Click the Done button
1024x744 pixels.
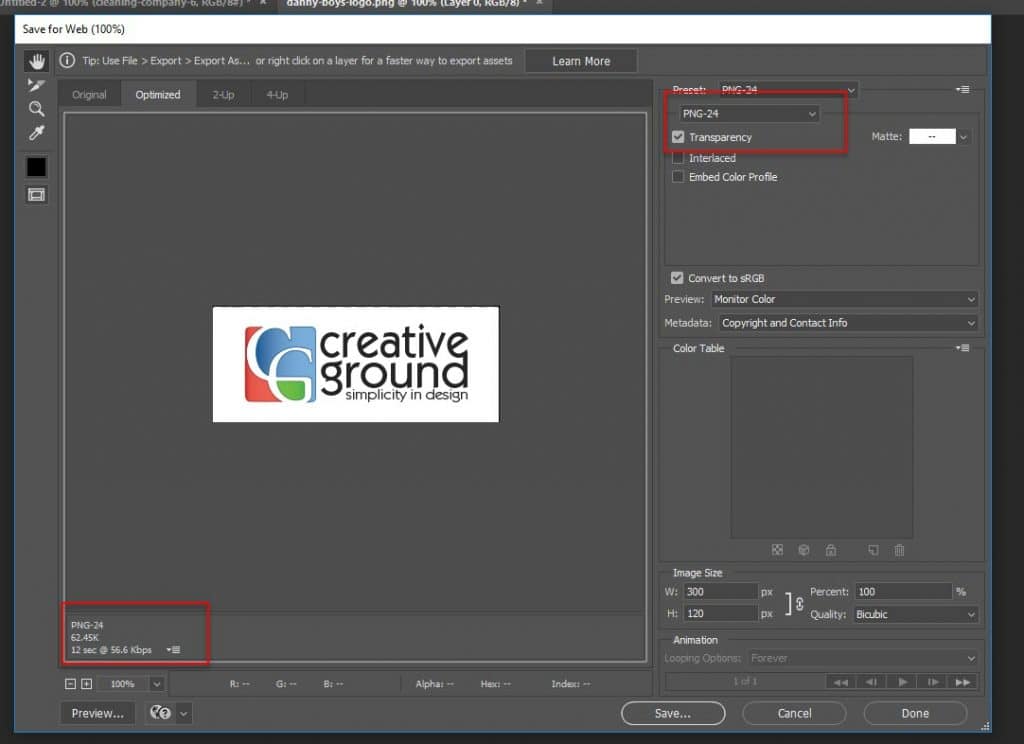915,713
